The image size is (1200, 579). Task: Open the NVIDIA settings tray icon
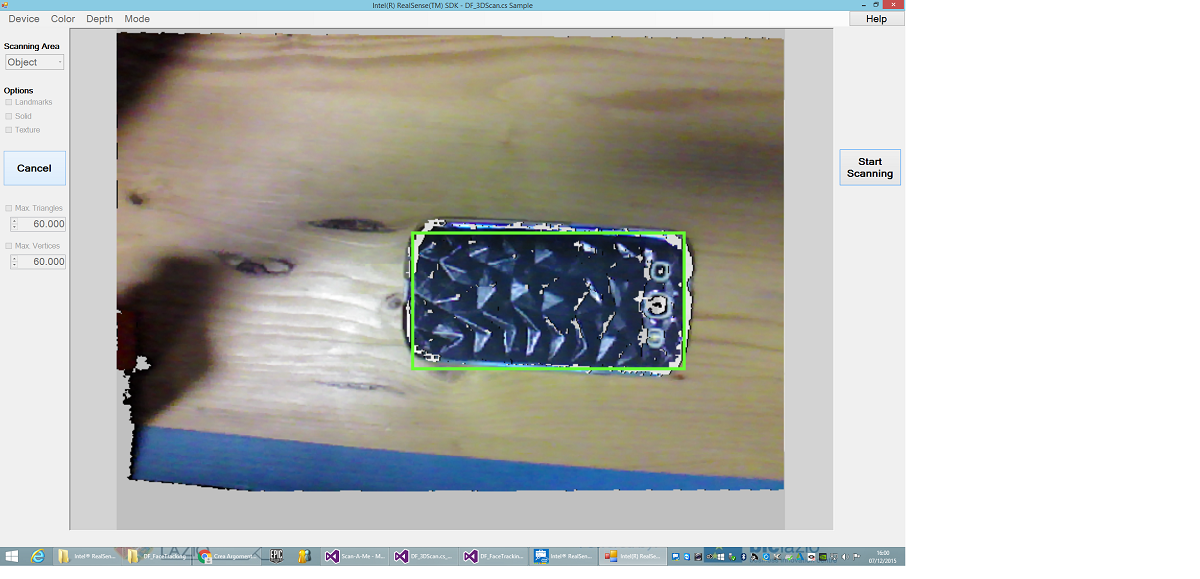pos(821,556)
